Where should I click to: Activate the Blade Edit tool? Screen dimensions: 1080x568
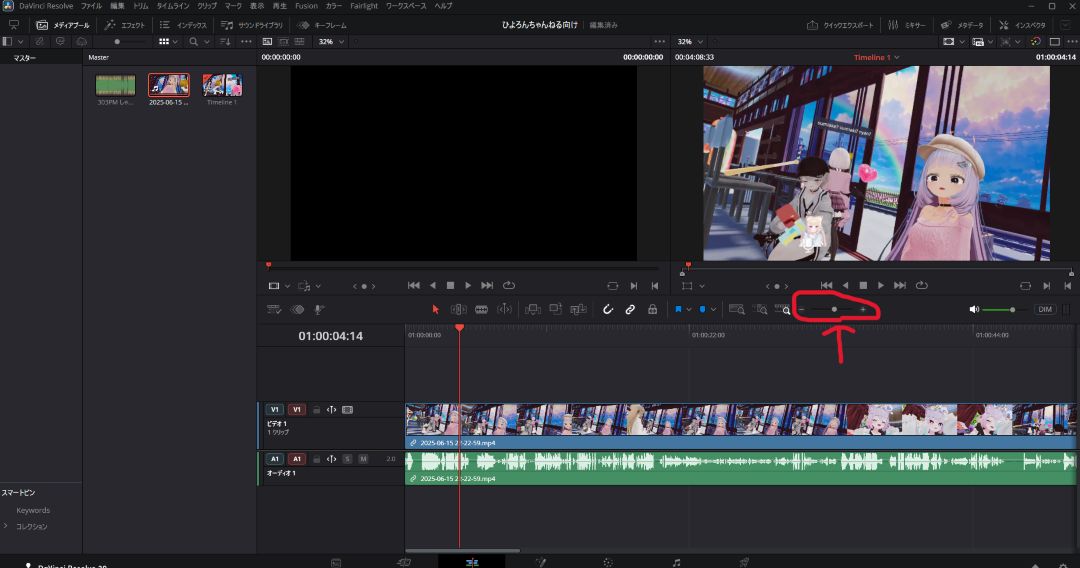click(481, 310)
